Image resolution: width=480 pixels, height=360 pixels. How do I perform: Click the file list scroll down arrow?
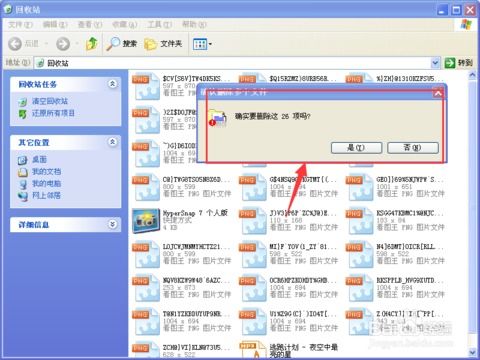pyautogui.click(x=472, y=352)
